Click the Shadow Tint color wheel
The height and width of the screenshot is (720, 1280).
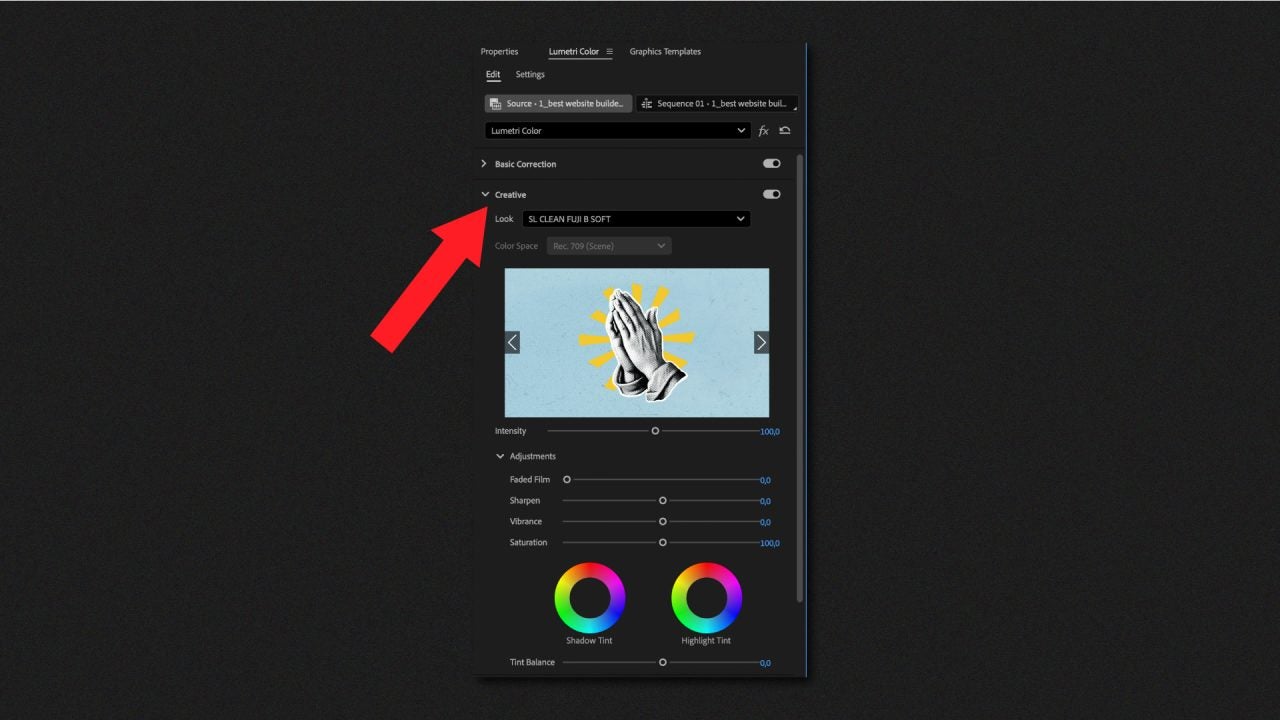tap(590, 598)
